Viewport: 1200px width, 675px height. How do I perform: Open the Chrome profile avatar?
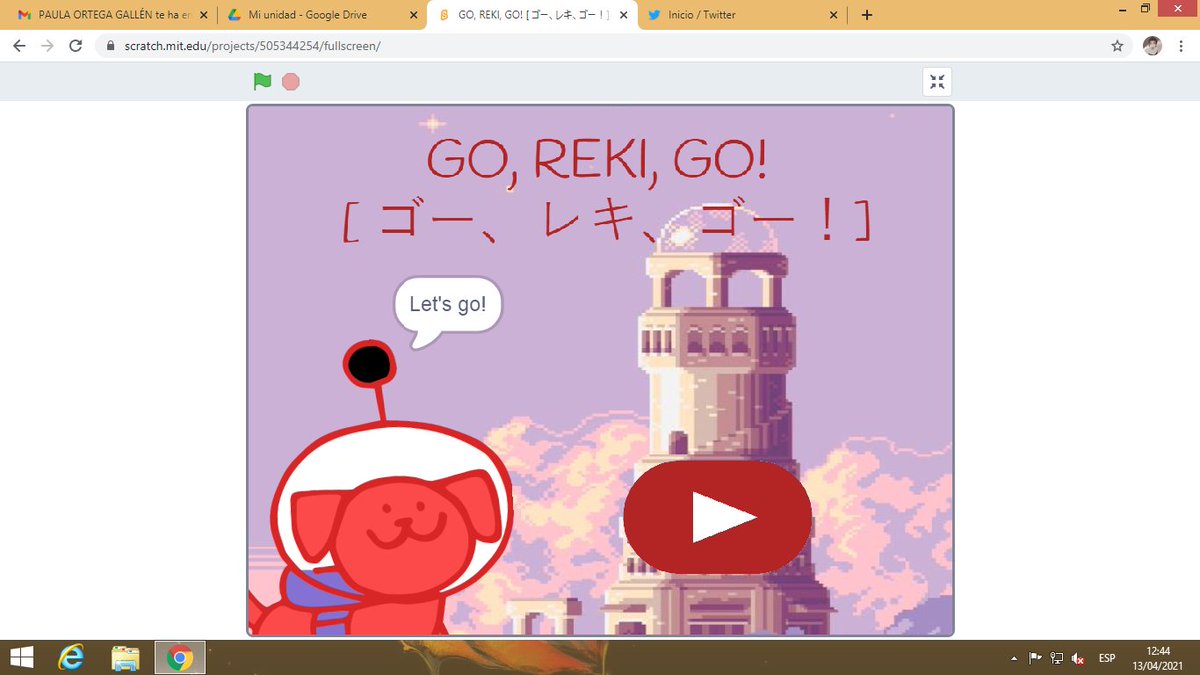[x=1152, y=46]
